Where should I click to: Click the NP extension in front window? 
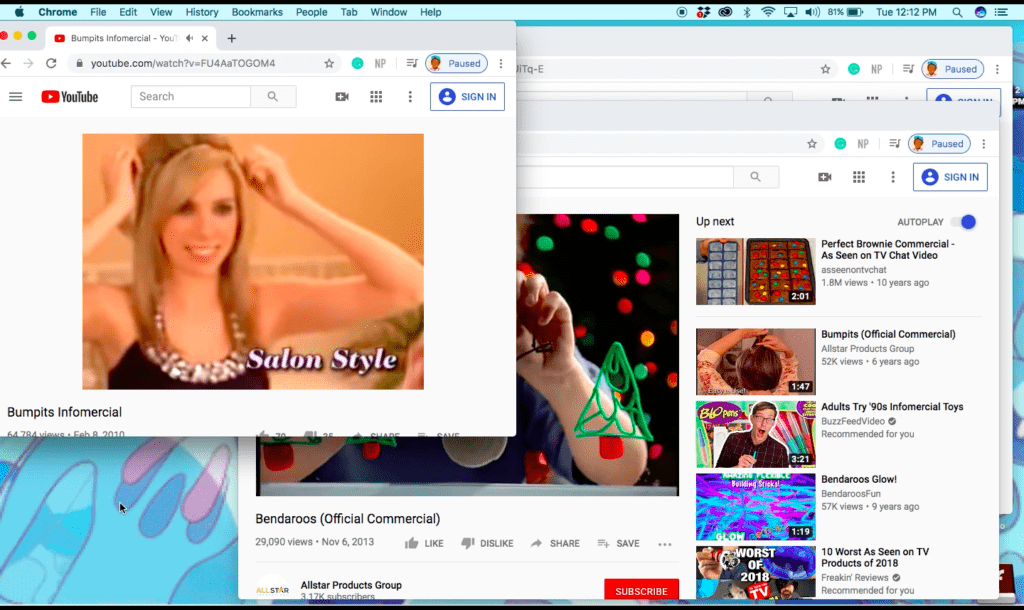[380, 63]
